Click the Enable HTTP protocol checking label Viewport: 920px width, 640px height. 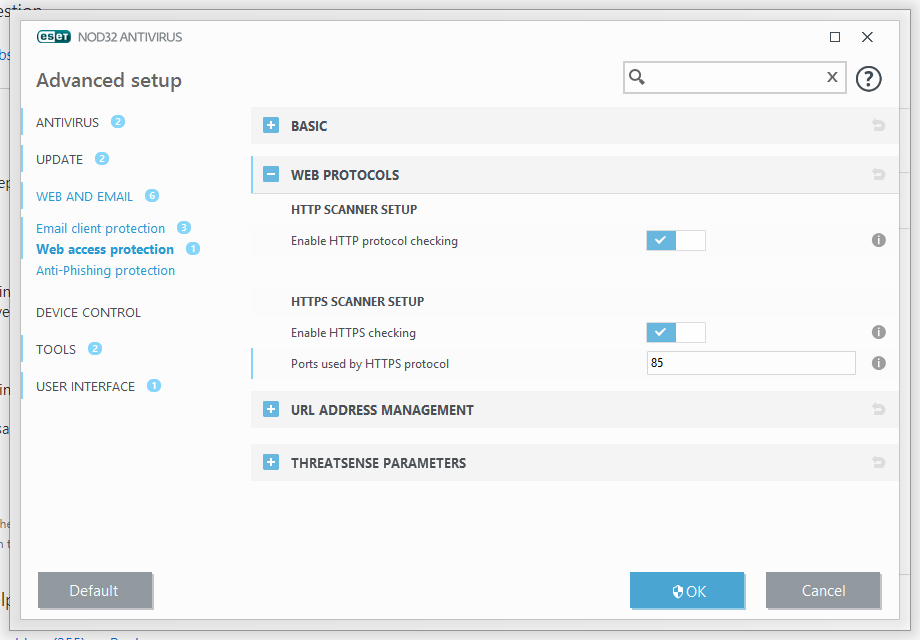tap(374, 241)
